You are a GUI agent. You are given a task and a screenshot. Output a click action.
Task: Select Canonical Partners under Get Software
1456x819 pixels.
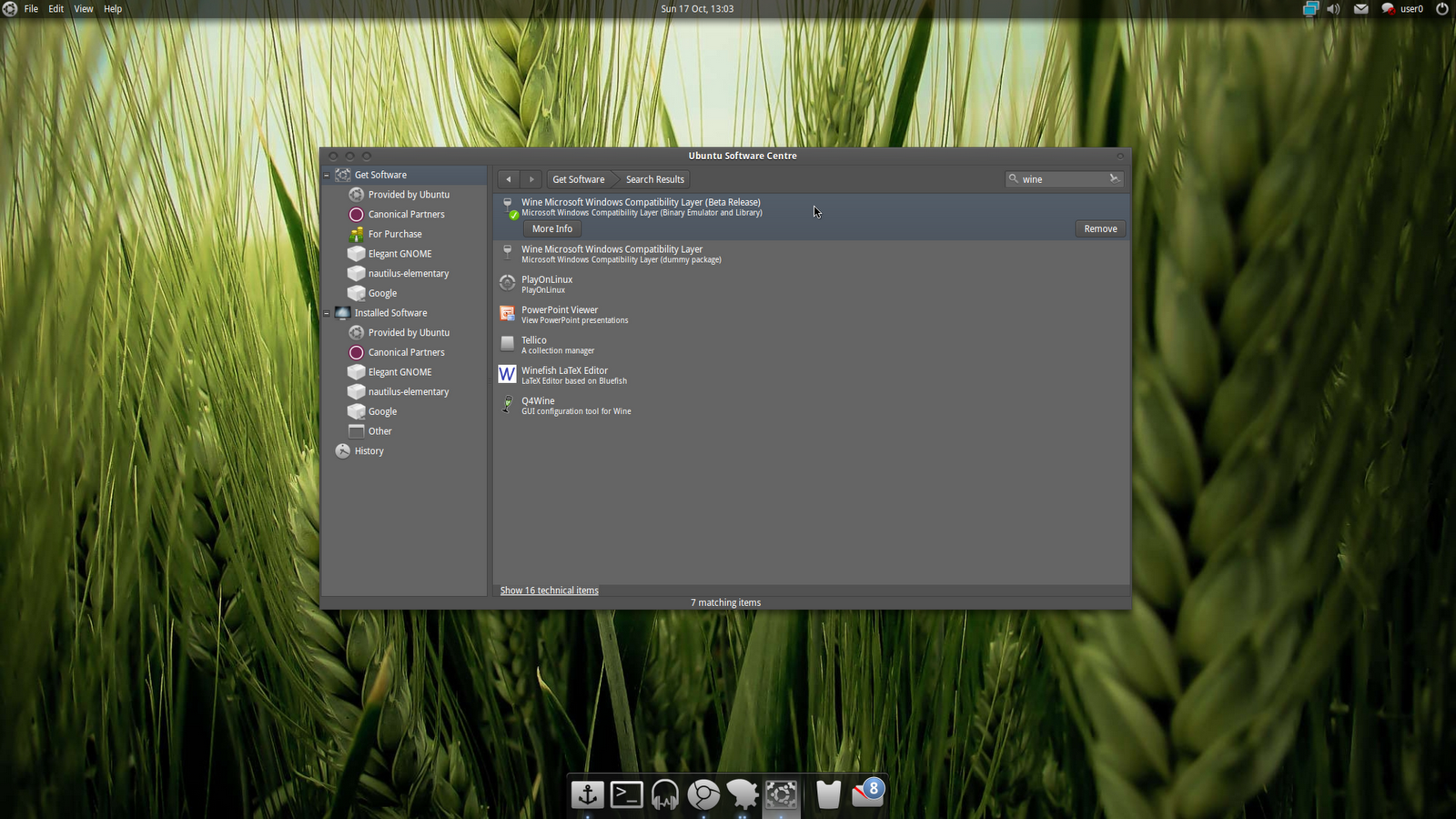[x=407, y=215]
